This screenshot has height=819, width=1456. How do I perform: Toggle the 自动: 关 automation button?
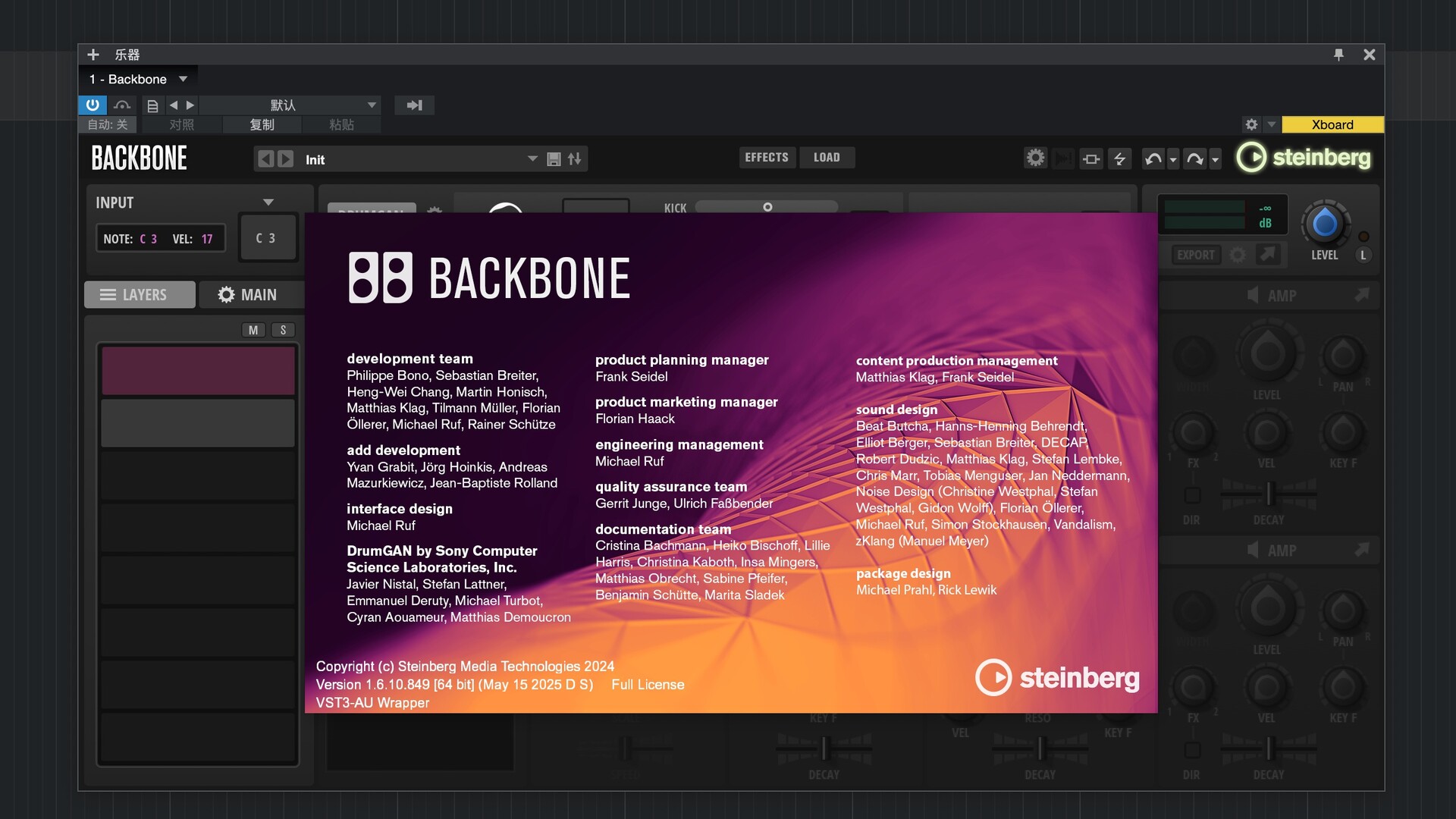pos(108,124)
